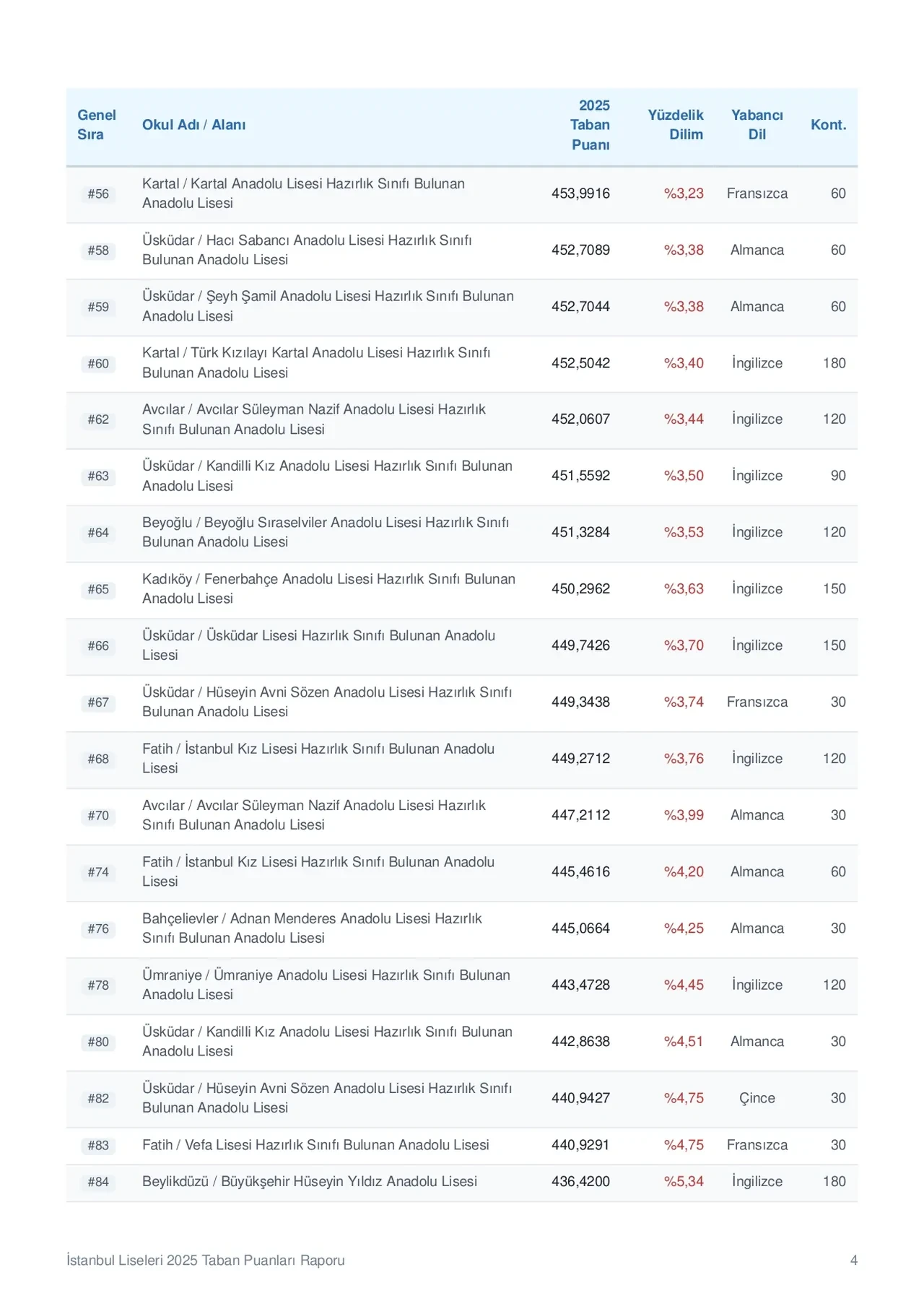Click the Yabancı Dil column header
The image size is (924, 1306).
757,125
